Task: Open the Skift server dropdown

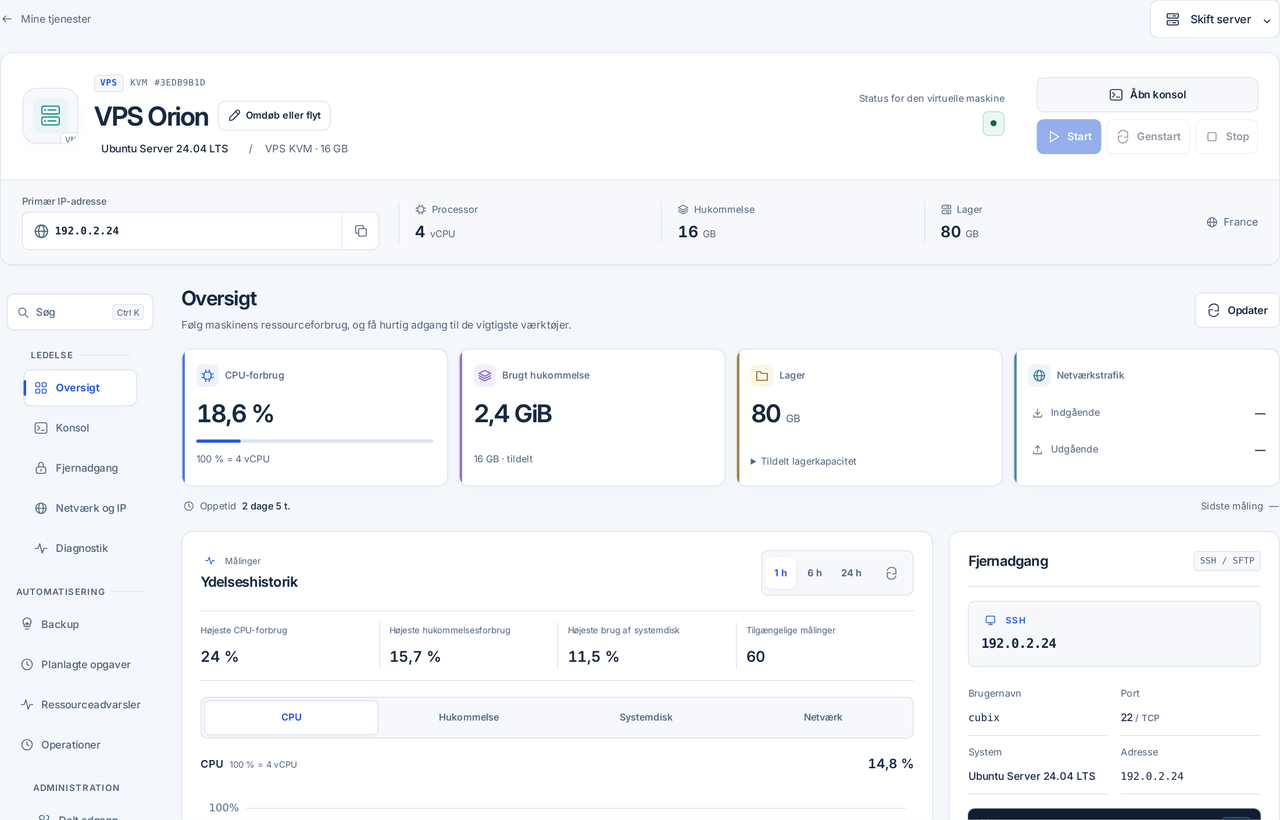Action: (1215, 19)
